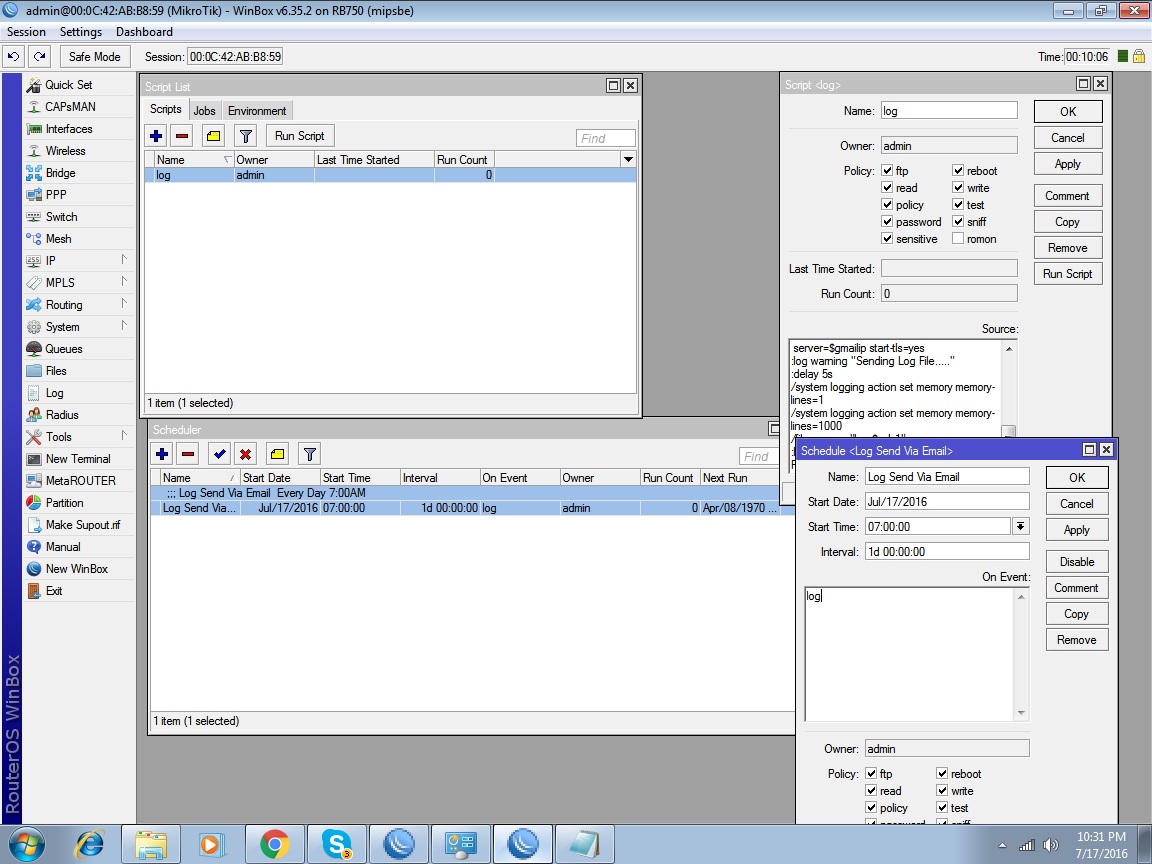Click the Interval field in Schedule window

[x=947, y=552]
